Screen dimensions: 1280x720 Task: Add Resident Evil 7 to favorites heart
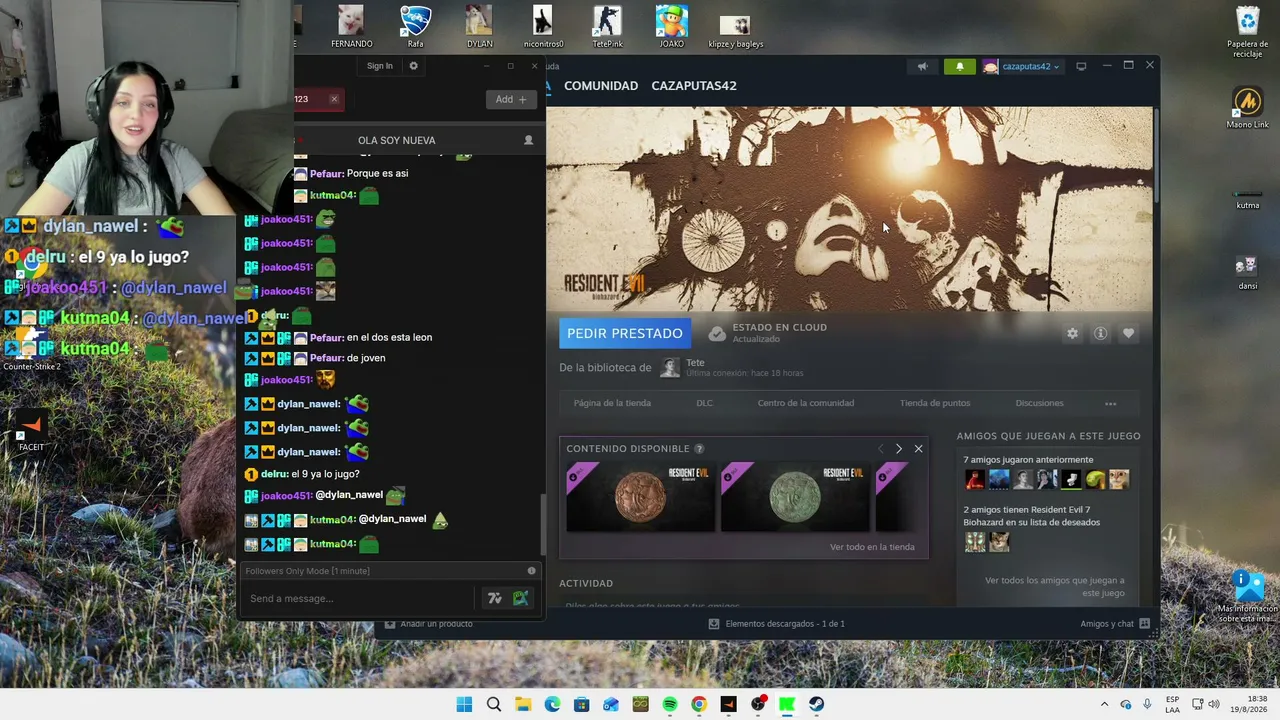pos(1128,334)
